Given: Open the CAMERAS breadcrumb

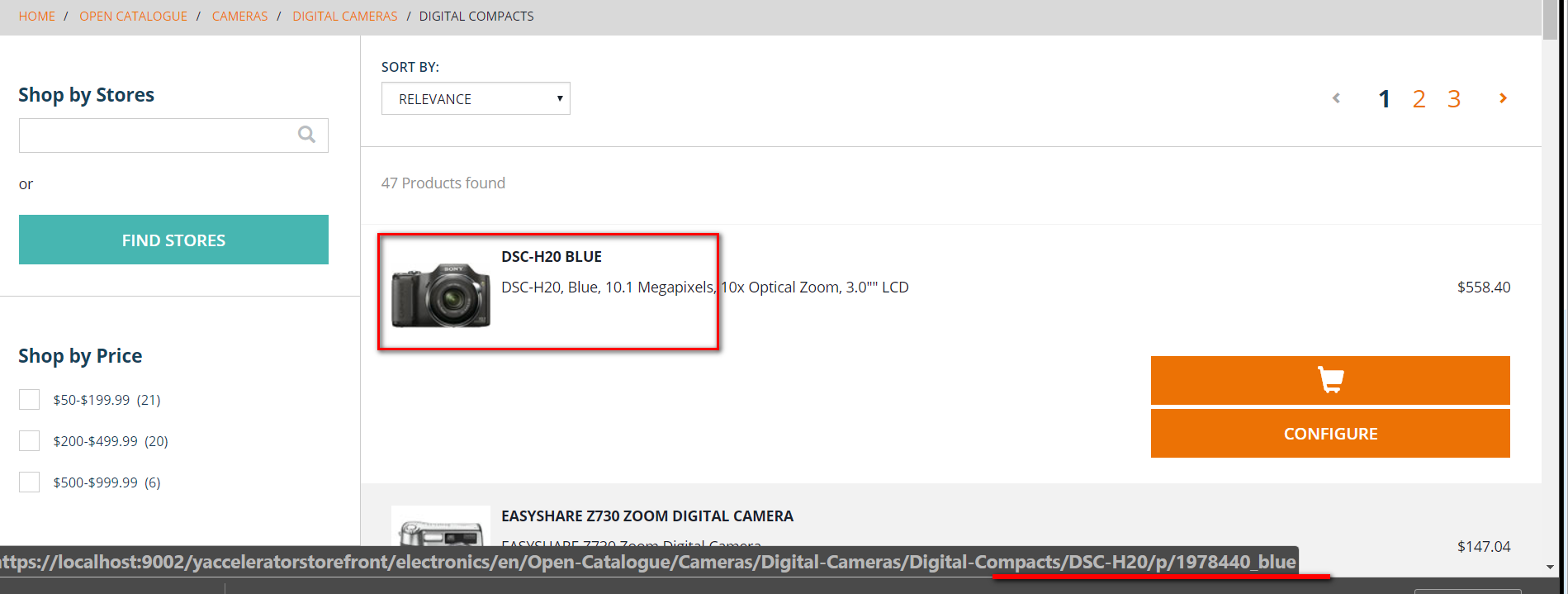Looking at the screenshot, I should pyautogui.click(x=239, y=17).
